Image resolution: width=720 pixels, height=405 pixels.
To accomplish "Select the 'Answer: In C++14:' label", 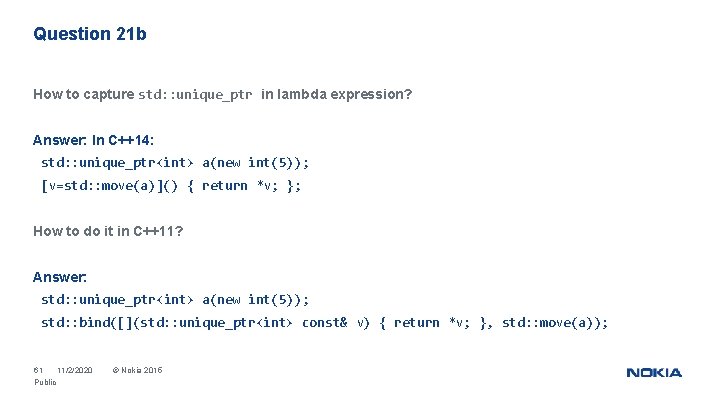I will click(x=93, y=140).
